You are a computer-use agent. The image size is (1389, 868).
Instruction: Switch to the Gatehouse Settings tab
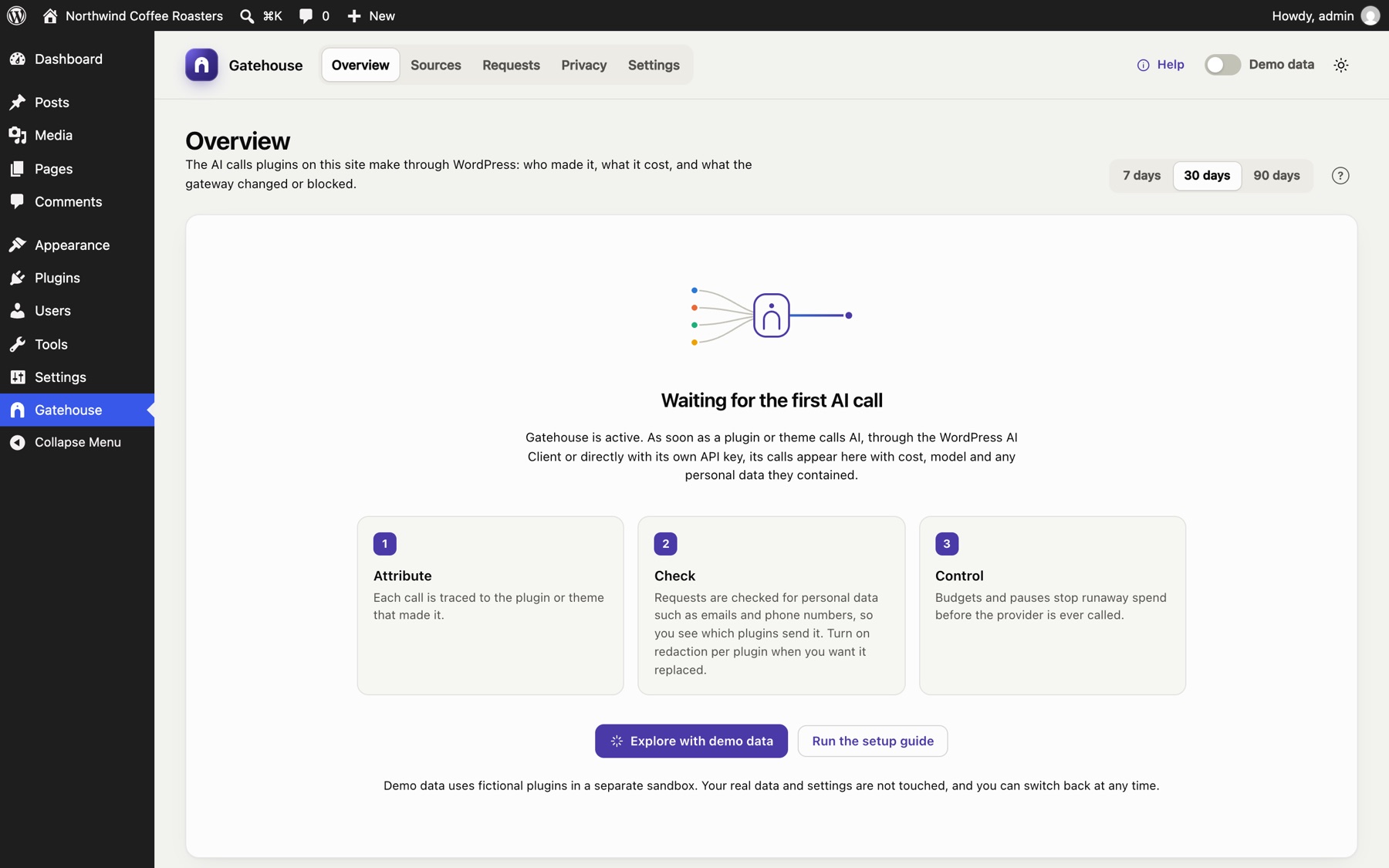(654, 65)
